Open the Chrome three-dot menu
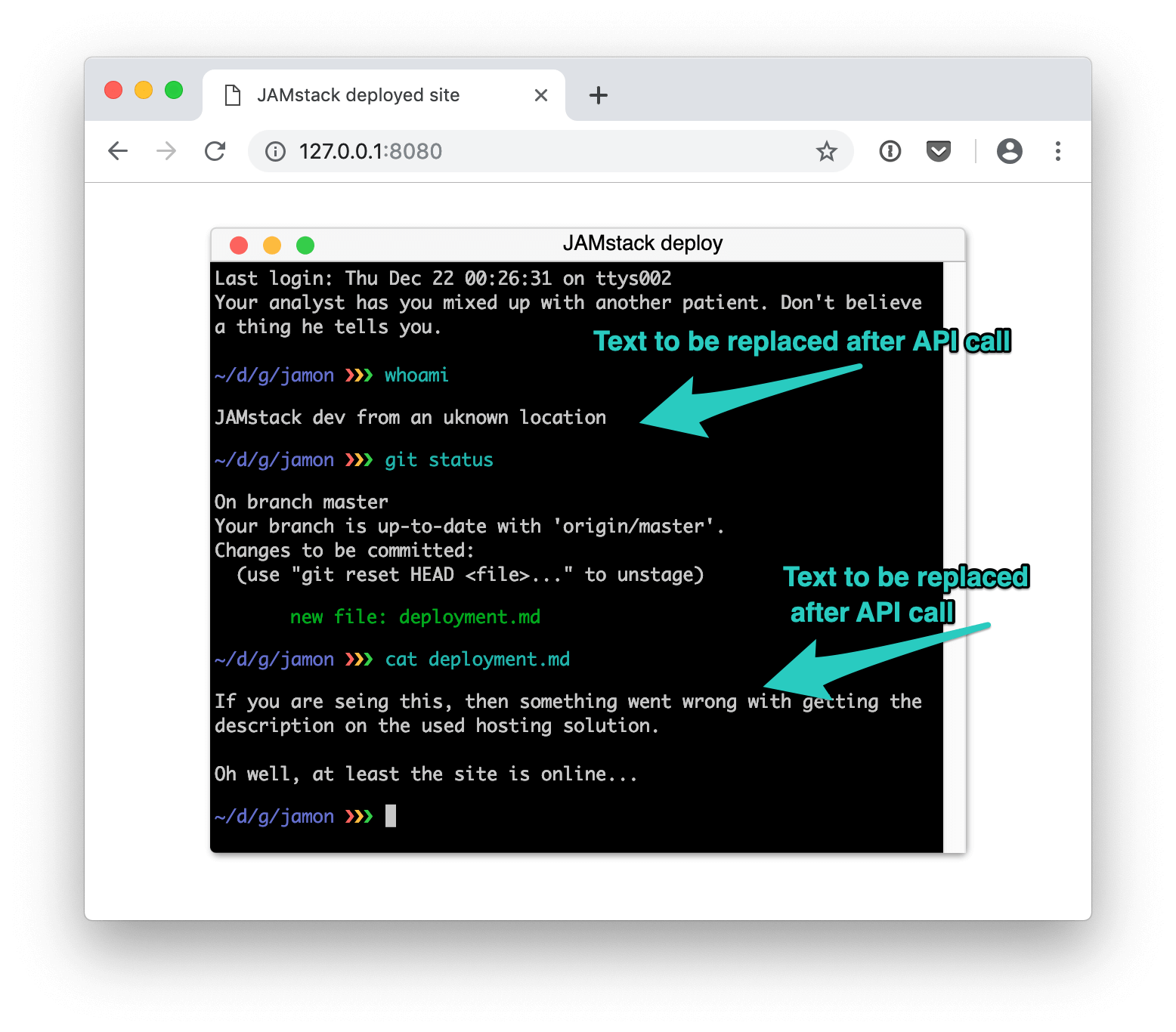The width and height of the screenshot is (1176, 1032). coord(1058,151)
